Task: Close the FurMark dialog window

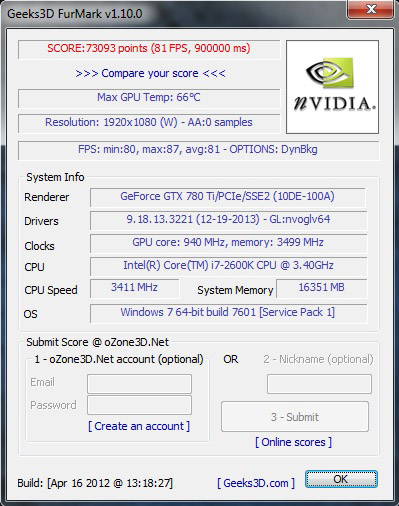Action: (x=370, y=9)
